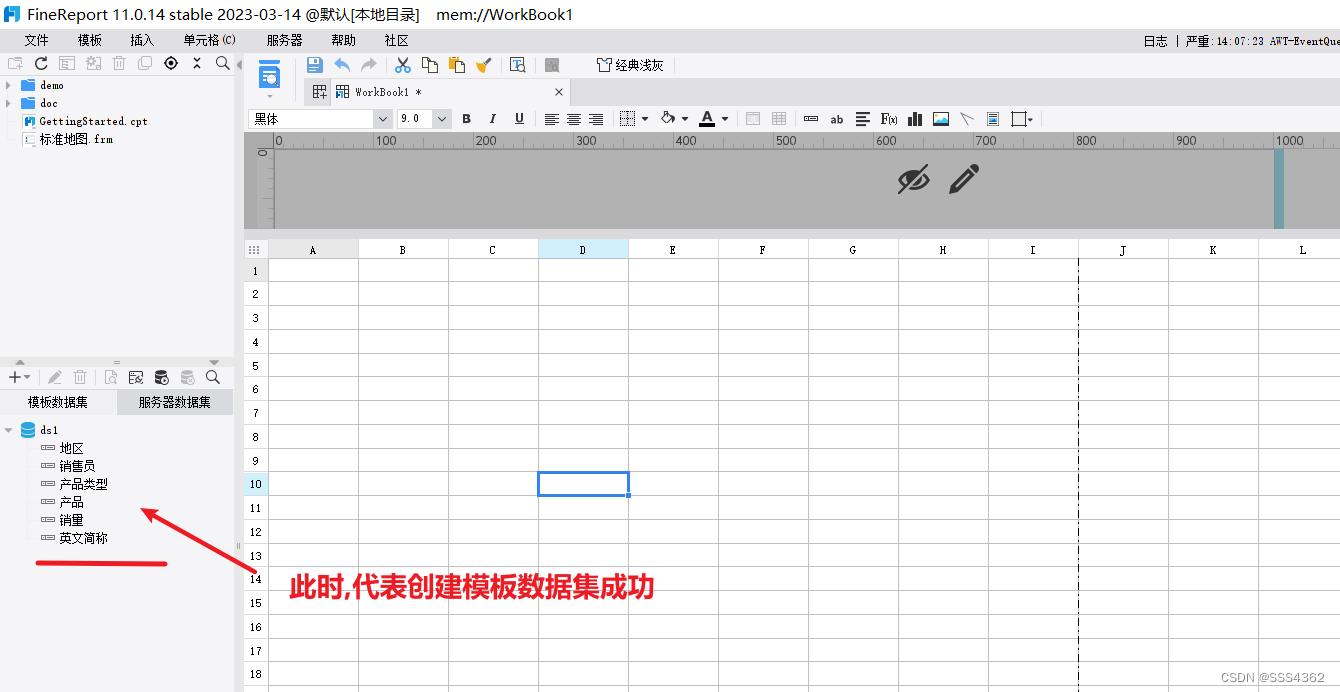Insert rich text cell element
The image size is (1340, 692).
click(863, 119)
